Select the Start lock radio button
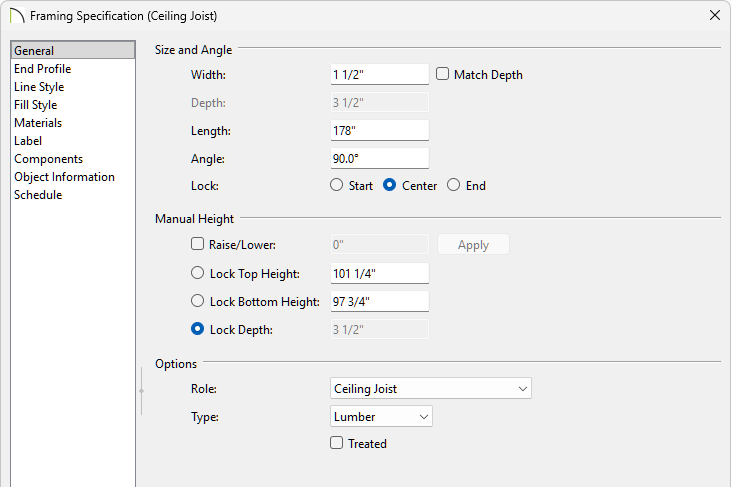The image size is (731, 487). (337, 185)
